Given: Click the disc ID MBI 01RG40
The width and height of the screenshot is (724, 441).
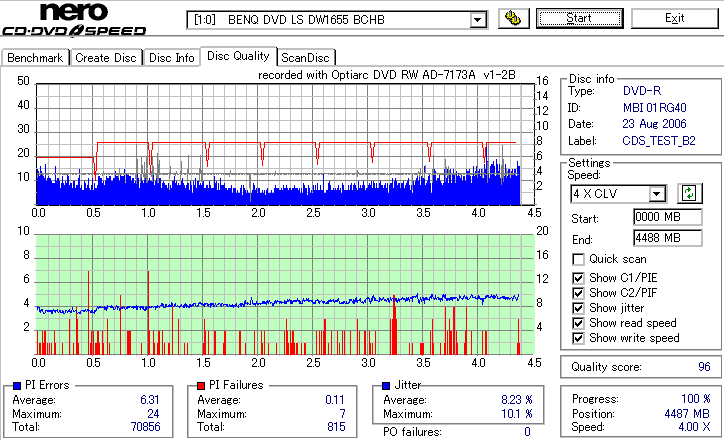Looking at the screenshot, I should 655,108.
